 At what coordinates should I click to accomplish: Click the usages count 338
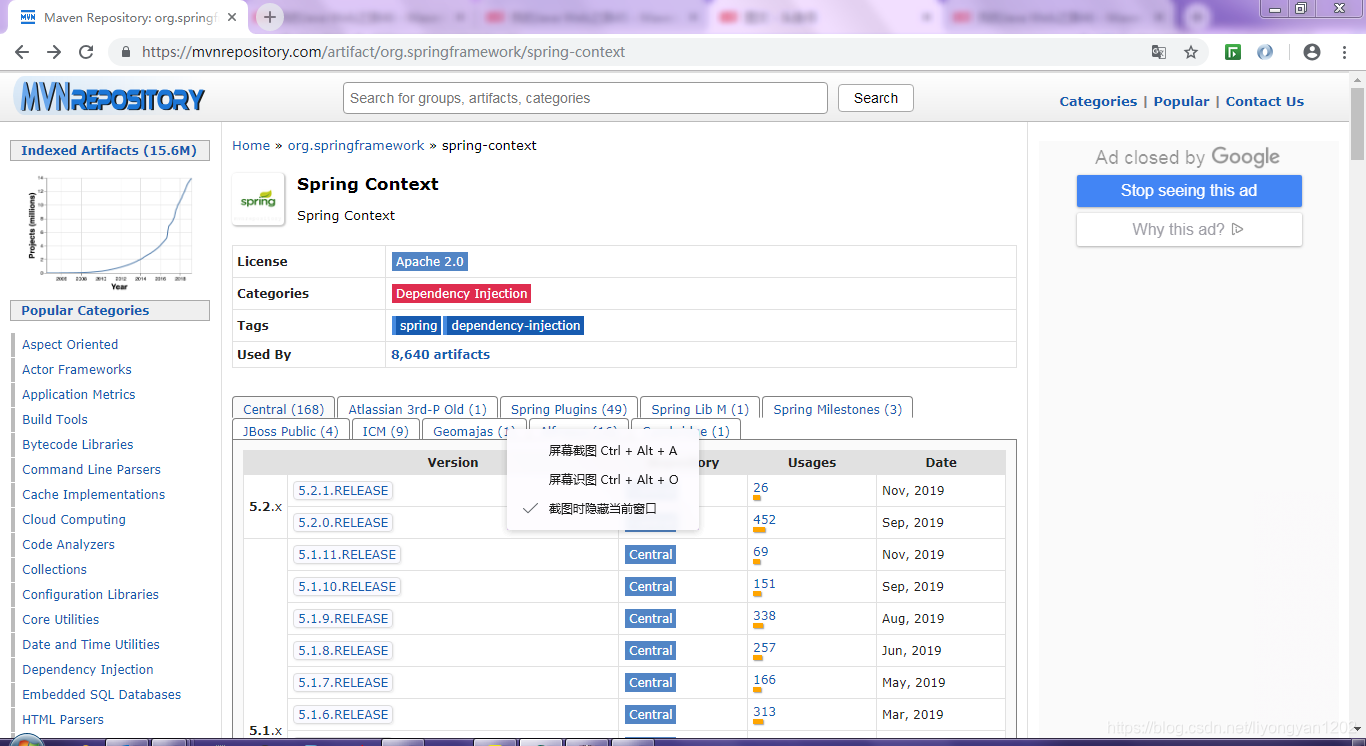click(764, 616)
